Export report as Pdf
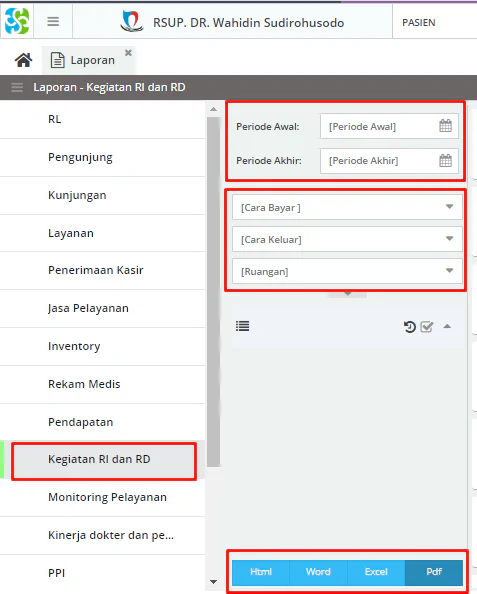The width and height of the screenshot is (477, 594). (434, 572)
